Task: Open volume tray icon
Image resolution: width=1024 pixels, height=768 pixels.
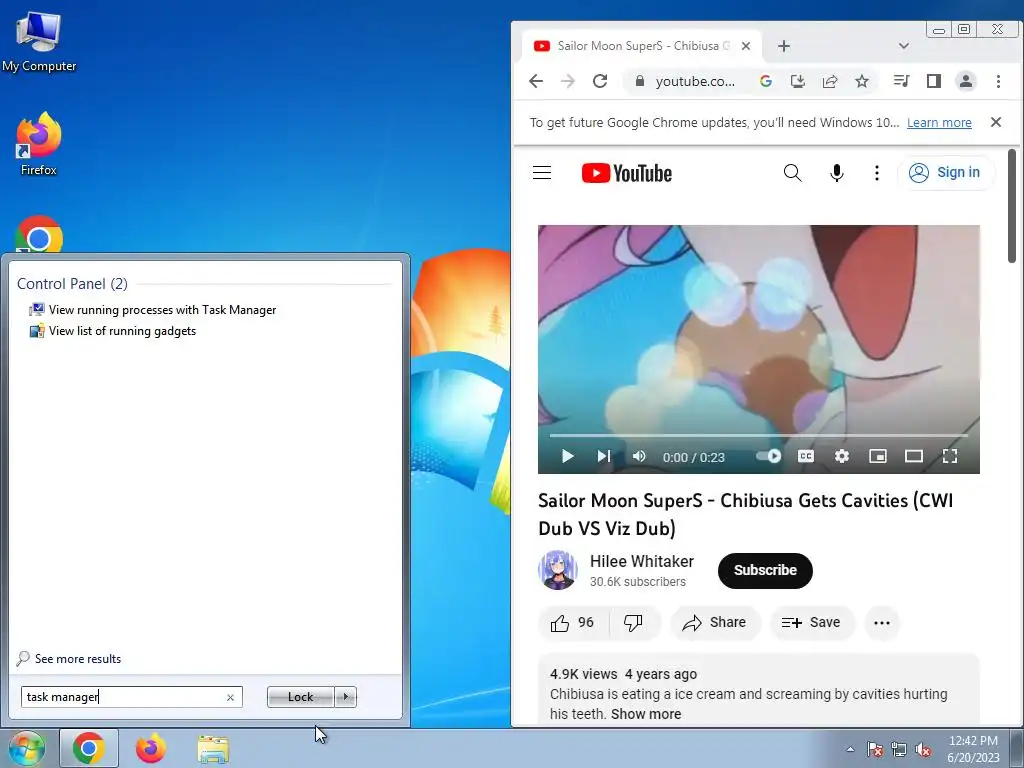Action: click(x=923, y=749)
